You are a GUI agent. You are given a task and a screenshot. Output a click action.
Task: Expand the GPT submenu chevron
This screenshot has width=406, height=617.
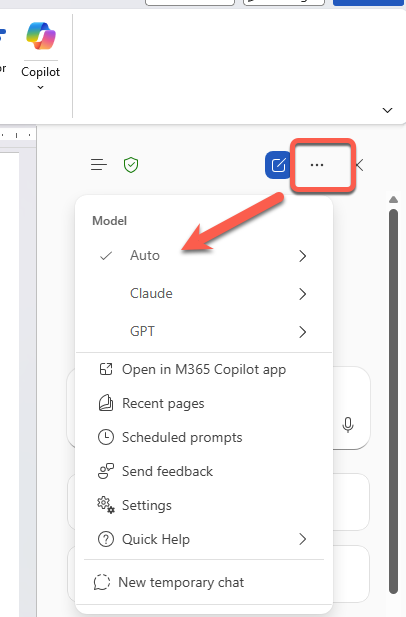click(x=302, y=332)
